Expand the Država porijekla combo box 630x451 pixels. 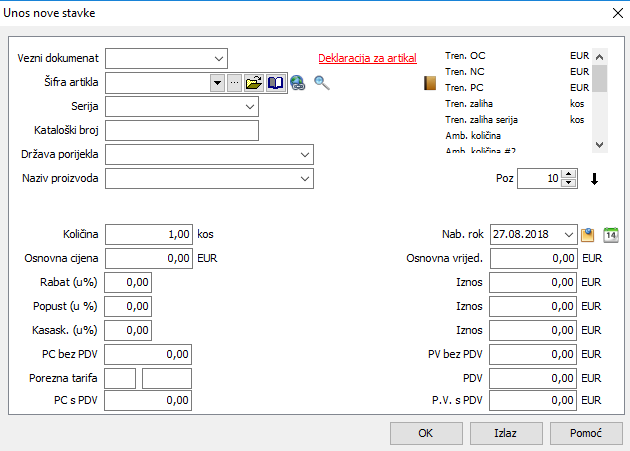pos(304,155)
